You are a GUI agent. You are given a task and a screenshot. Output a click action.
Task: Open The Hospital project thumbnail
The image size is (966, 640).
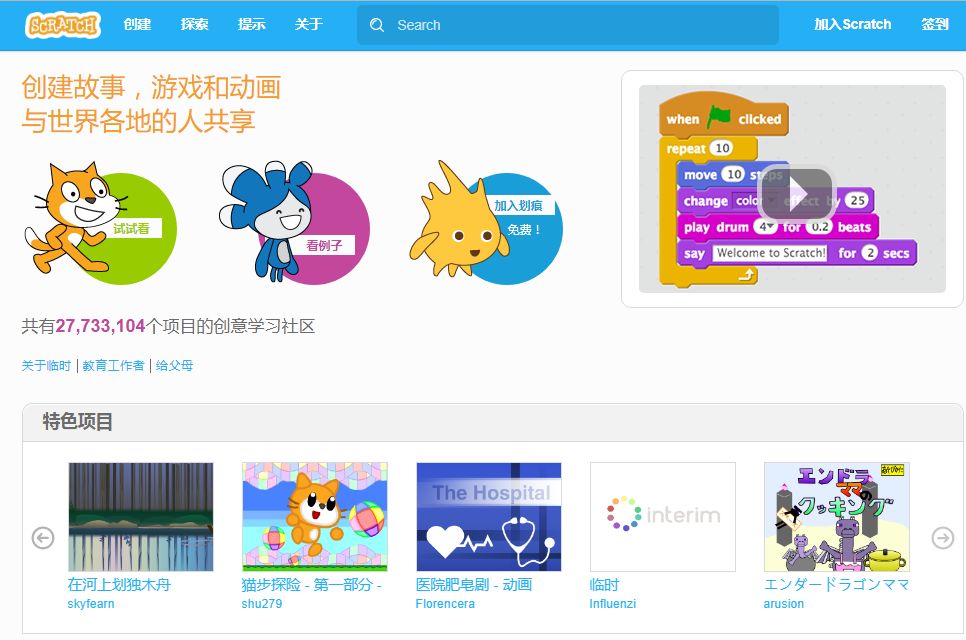489,517
